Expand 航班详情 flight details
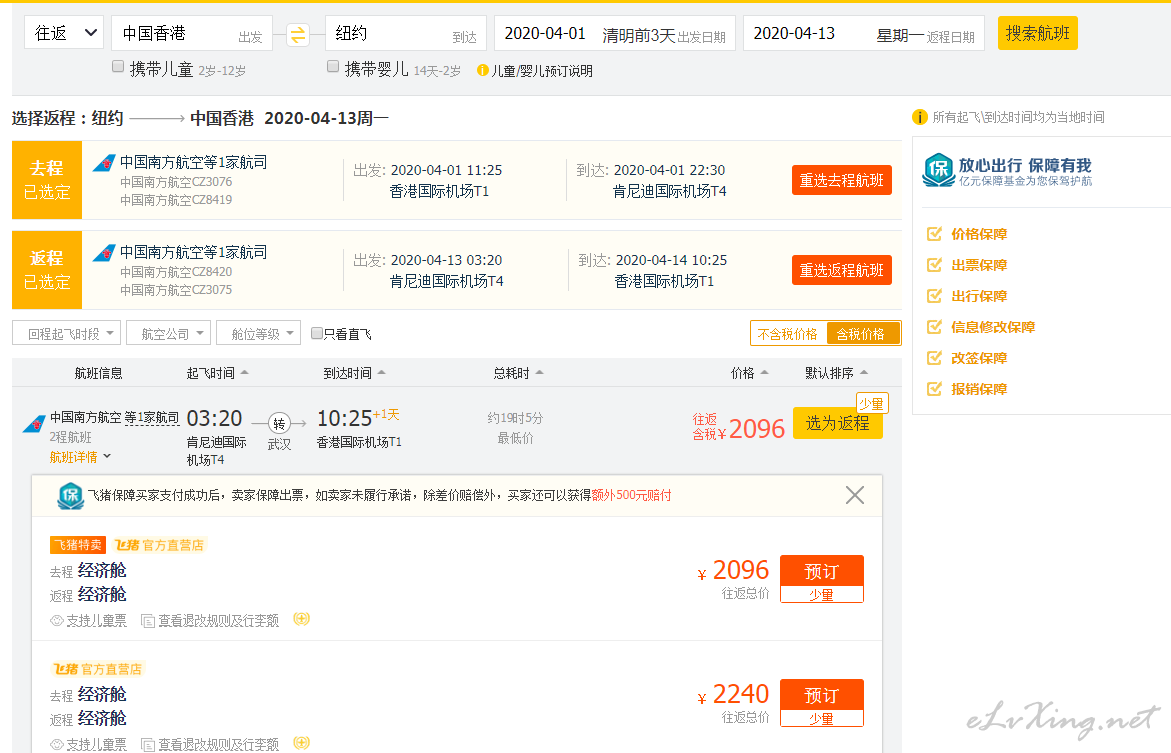 pos(80,457)
